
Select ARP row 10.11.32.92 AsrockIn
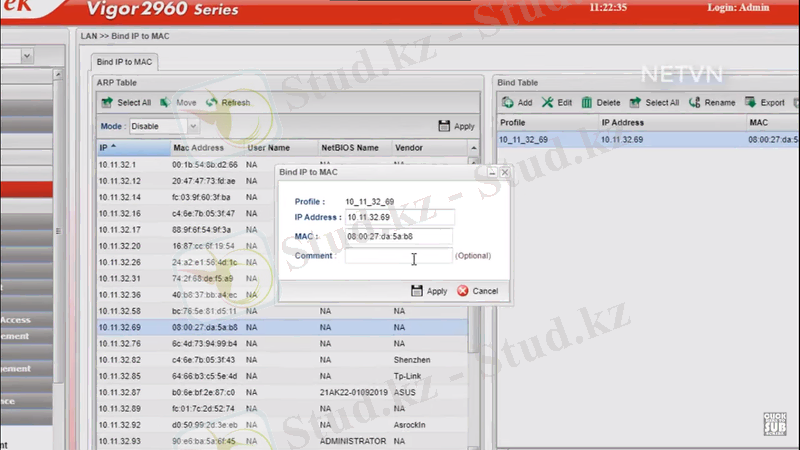(x=282, y=425)
